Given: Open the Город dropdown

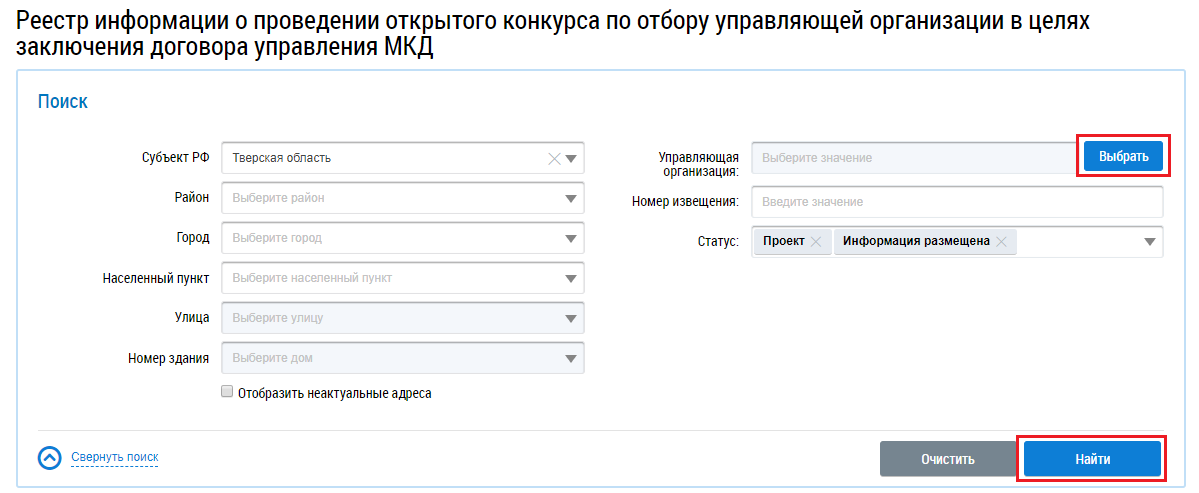Looking at the screenshot, I should [571, 238].
